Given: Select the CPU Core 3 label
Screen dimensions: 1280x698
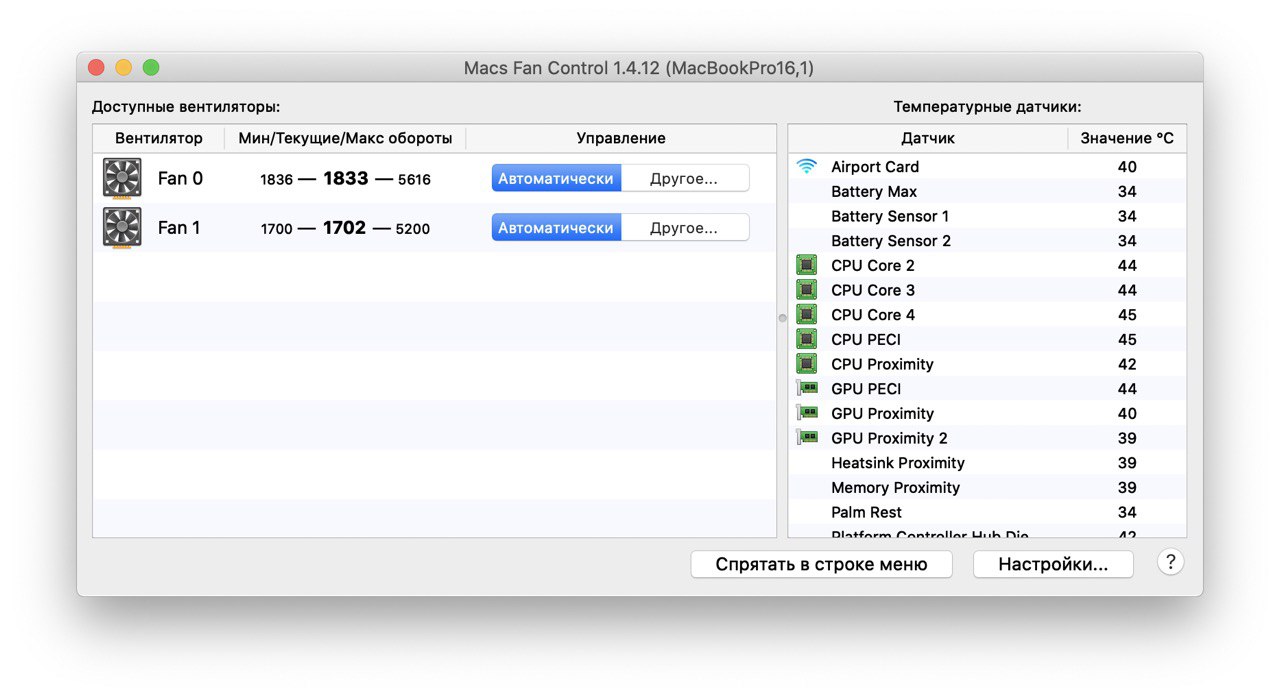Looking at the screenshot, I should tap(873, 290).
